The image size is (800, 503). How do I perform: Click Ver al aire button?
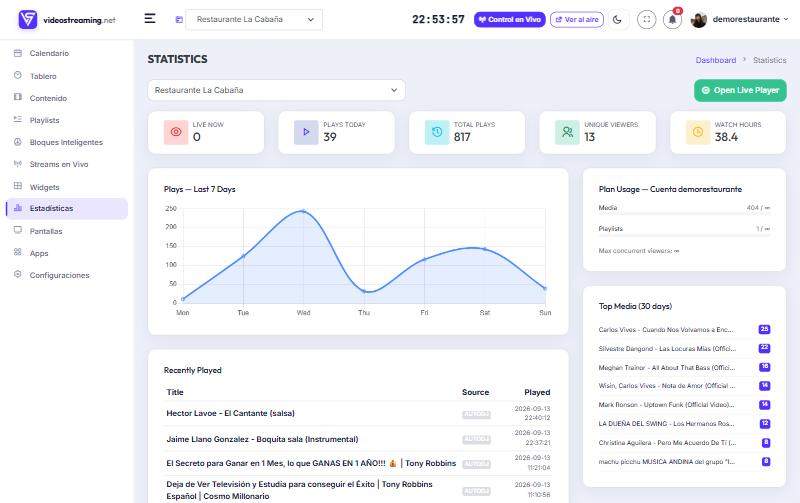point(577,19)
